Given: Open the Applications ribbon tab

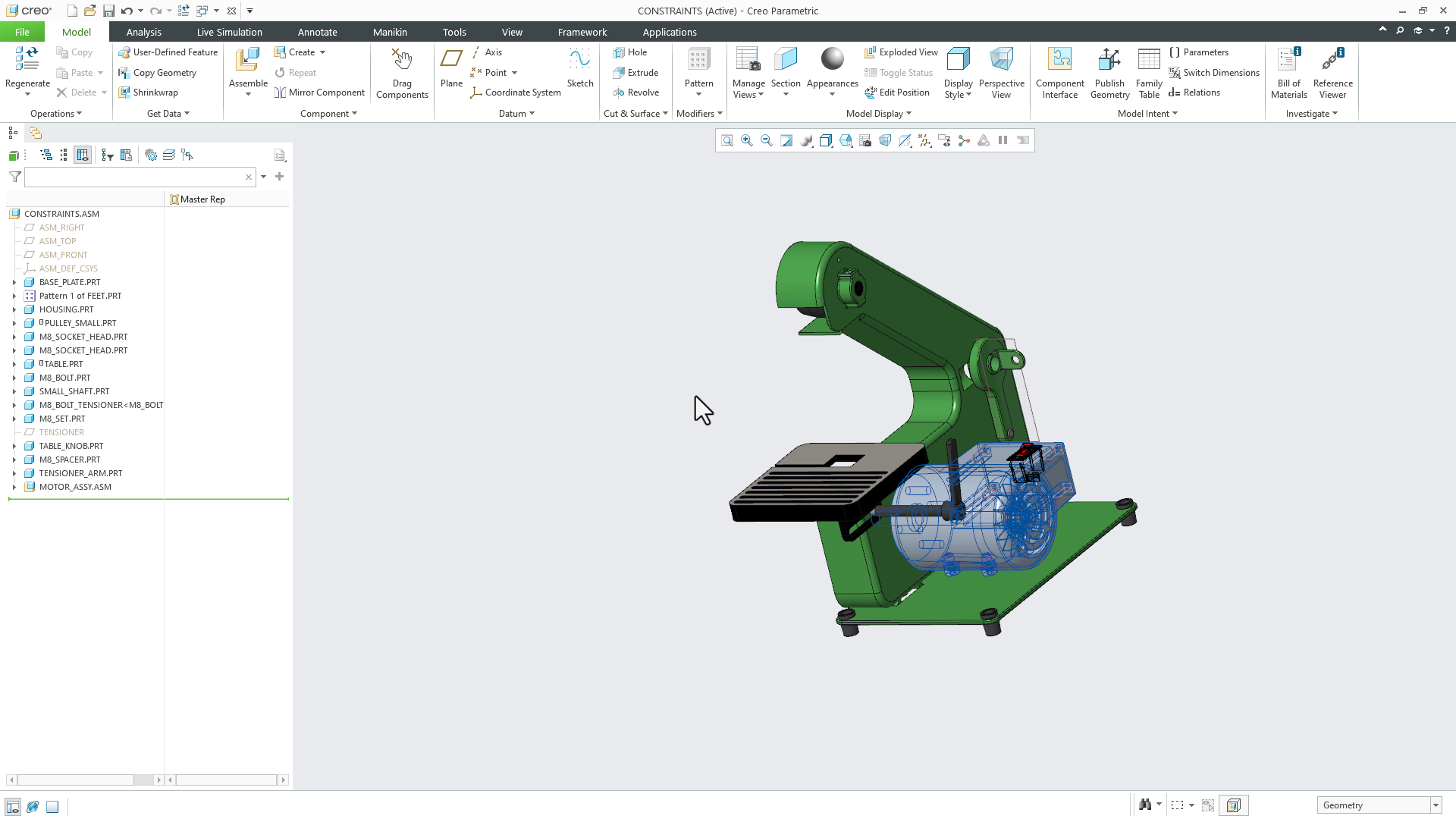Looking at the screenshot, I should click(x=670, y=32).
